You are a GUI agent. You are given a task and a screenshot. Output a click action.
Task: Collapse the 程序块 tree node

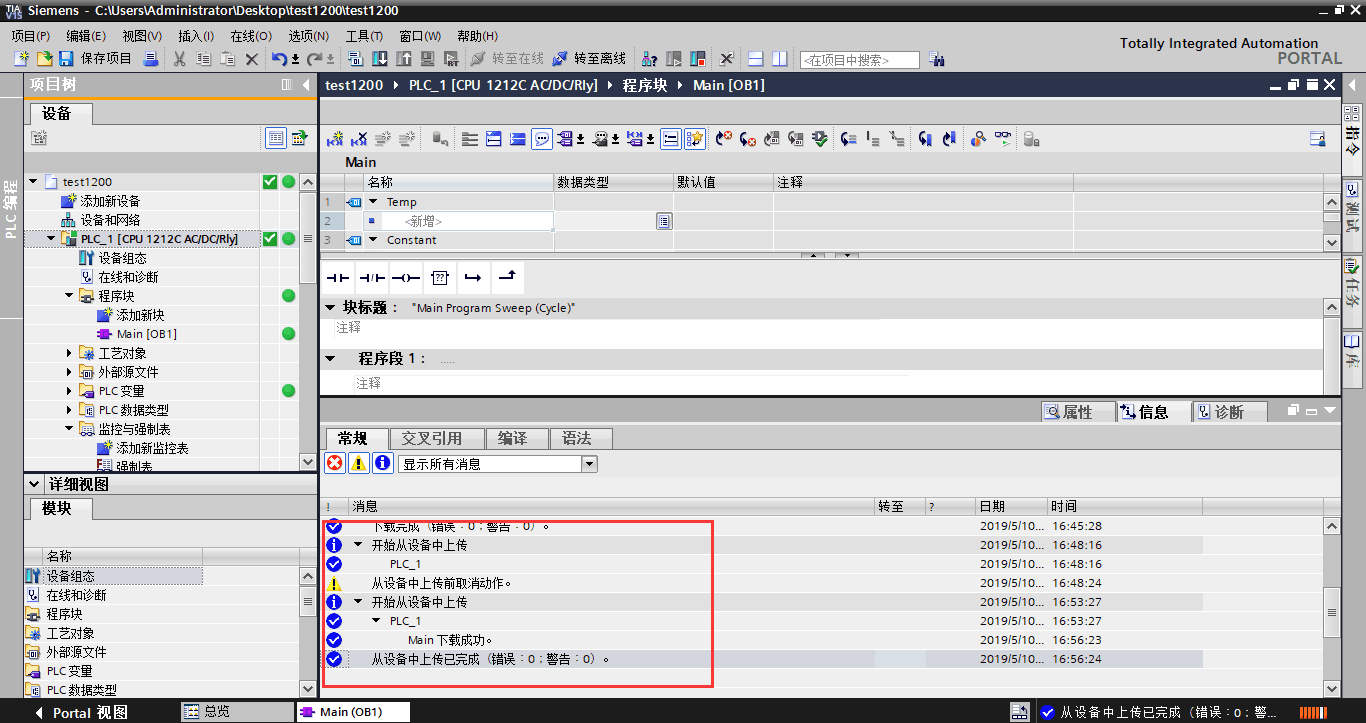[68, 295]
